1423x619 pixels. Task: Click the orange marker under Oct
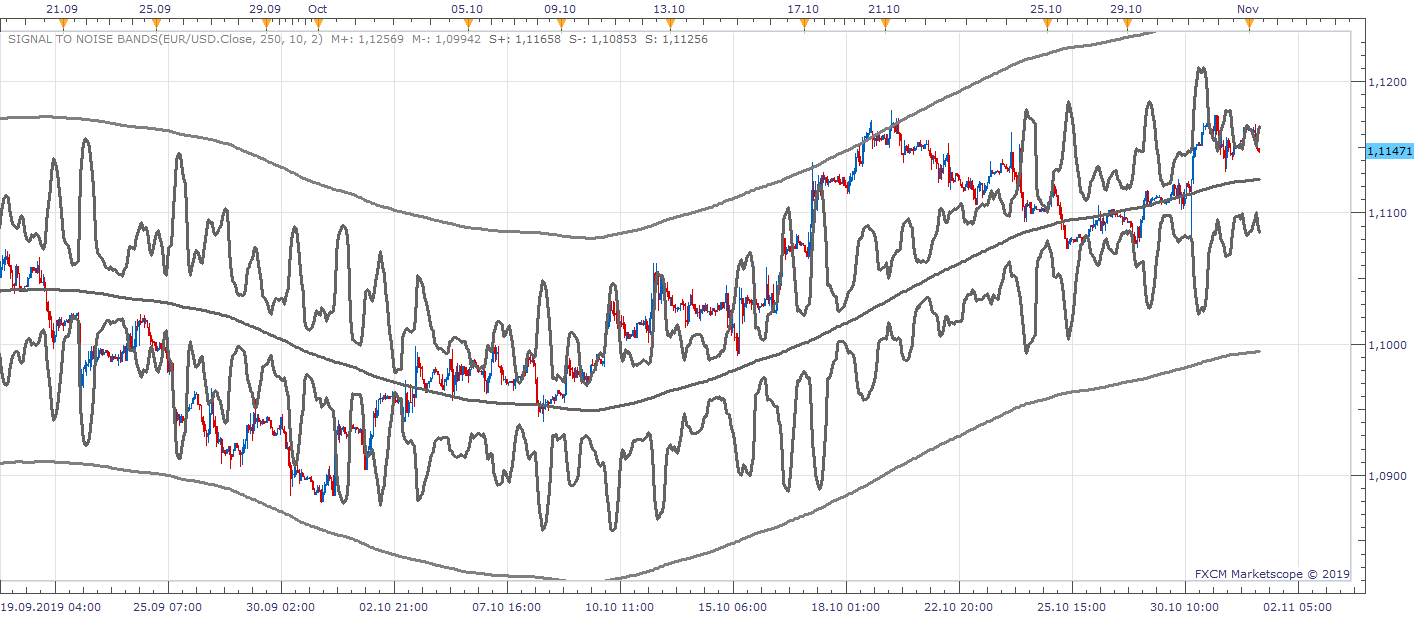(318, 23)
